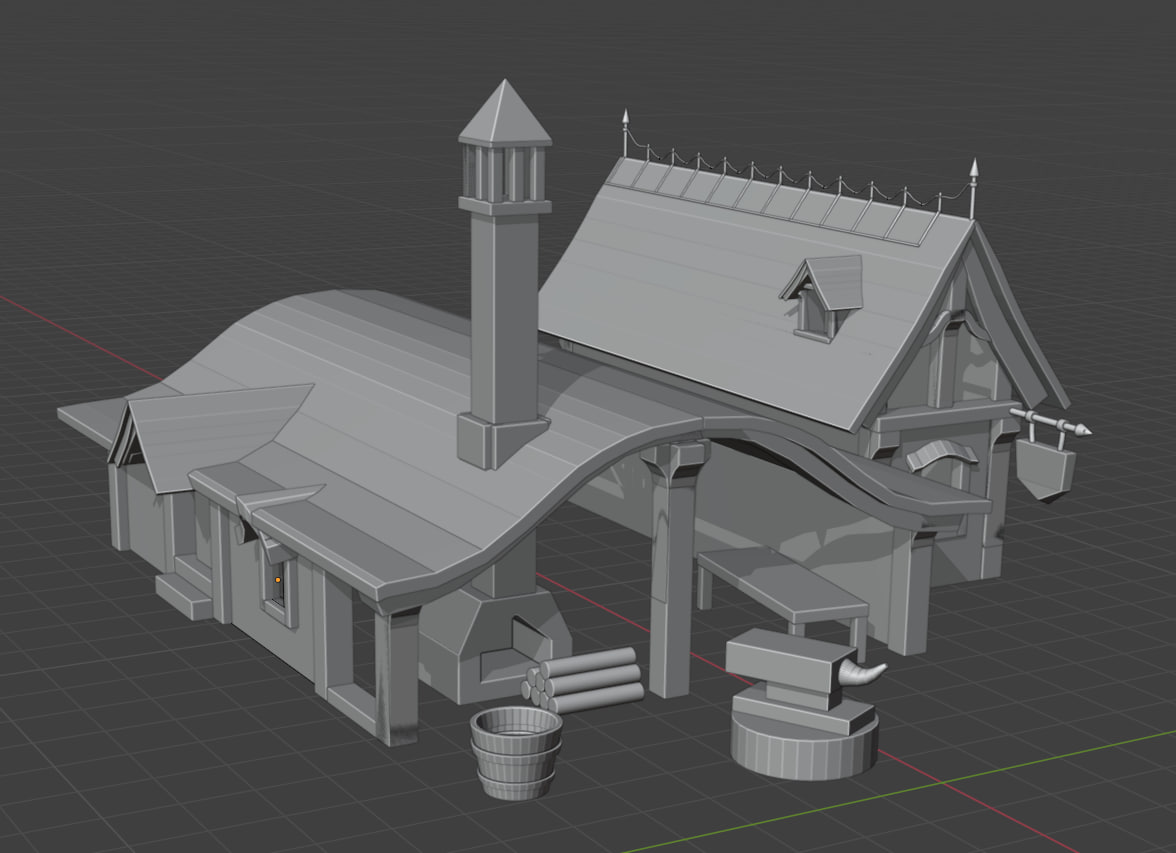Screen dimensions: 1176x853
Task: Select the tall stone chimney
Action: coord(500,320)
